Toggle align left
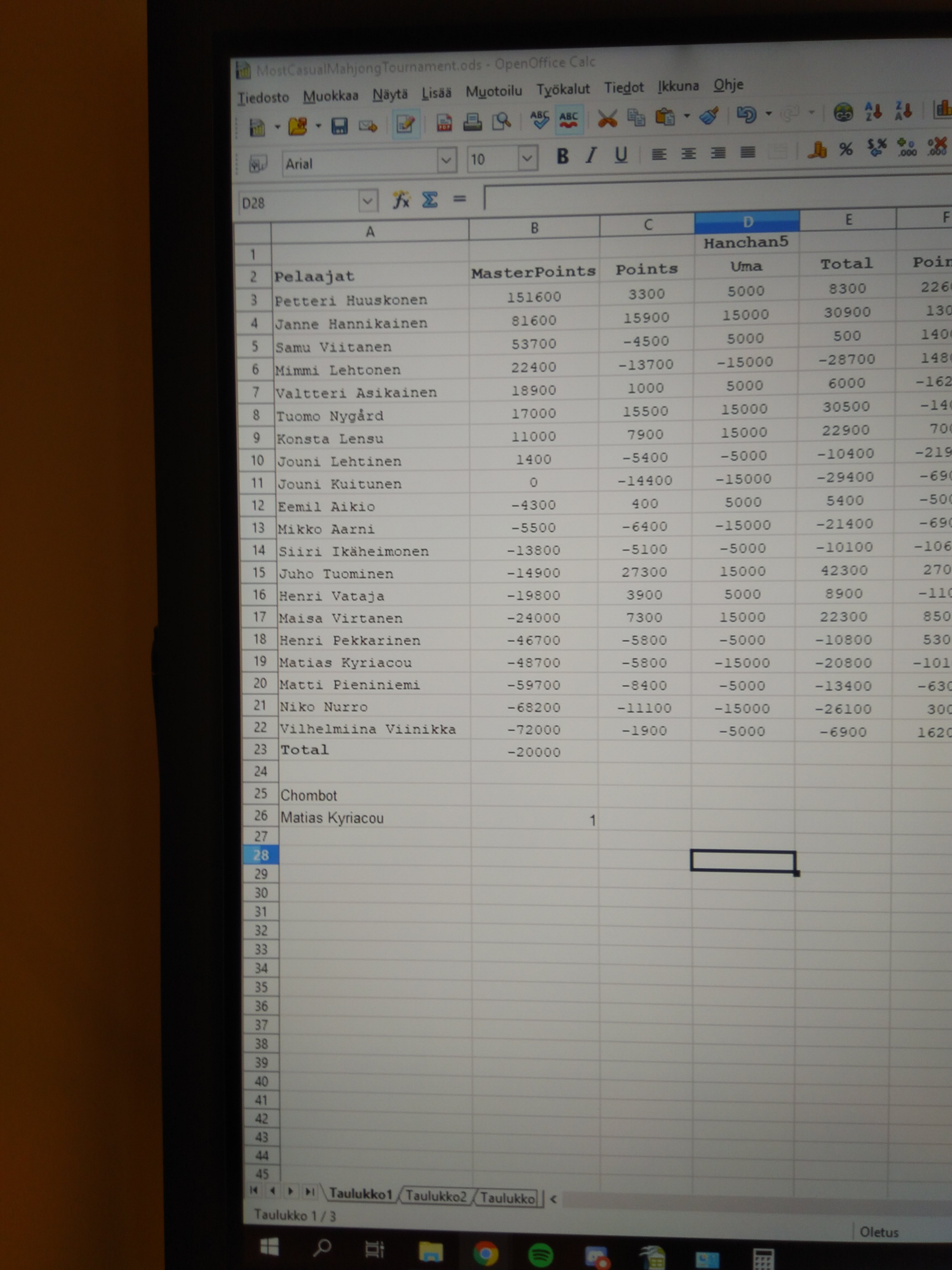Screen dimensions: 952x1270 (659, 154)
